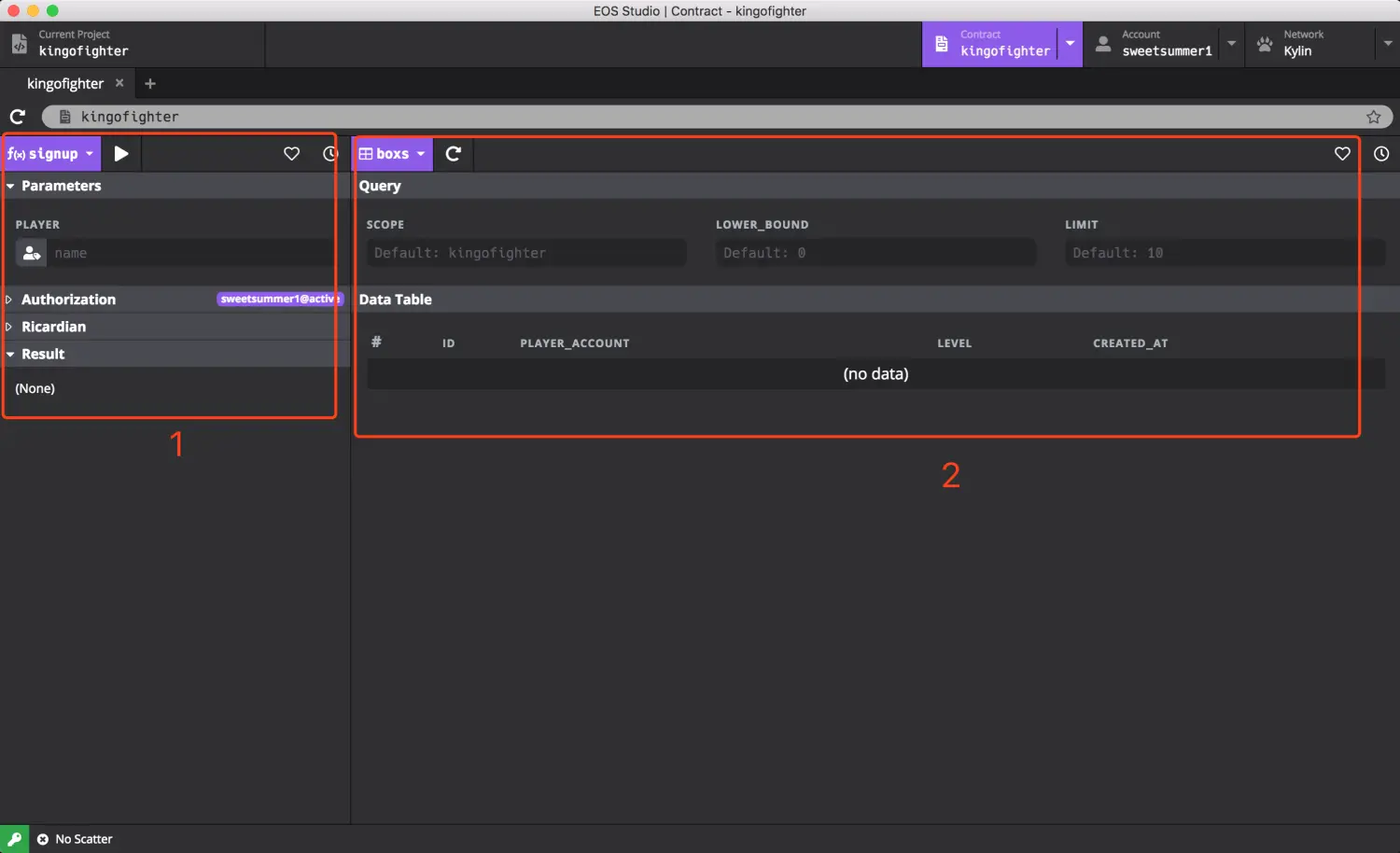
Task: Favorite the signup action with heart icon
Action: click(x=291, y=154)
